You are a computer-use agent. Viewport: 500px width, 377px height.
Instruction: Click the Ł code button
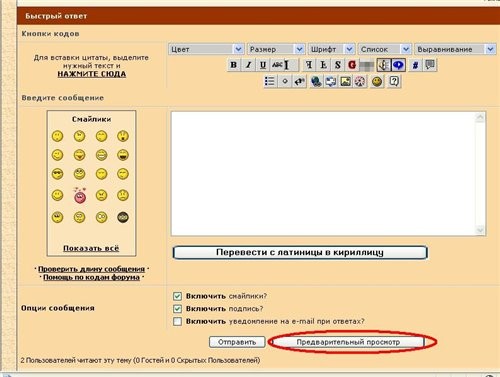(x=323, y=65)
